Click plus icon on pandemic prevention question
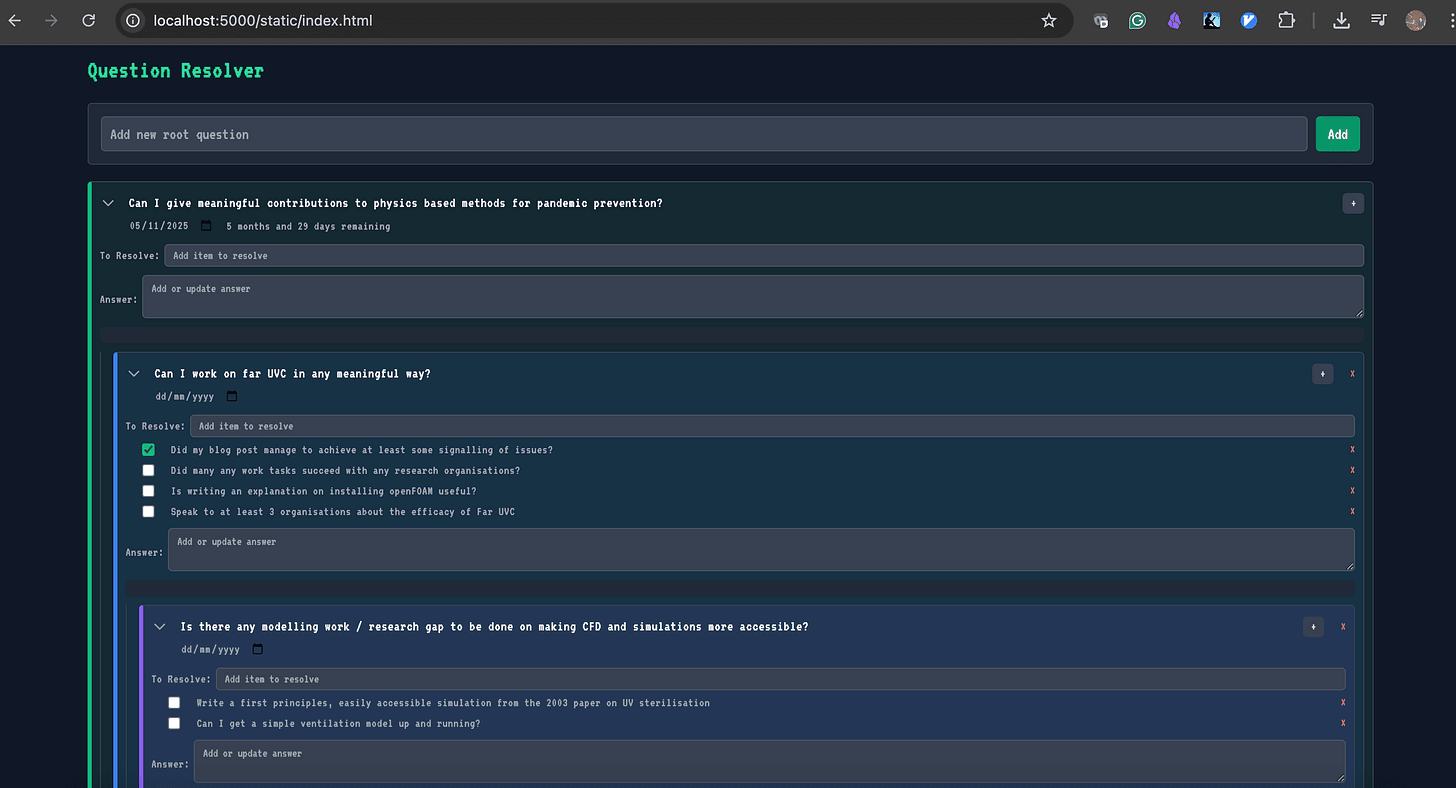The image size is (1456, 788). click(x=1352, y=203)
